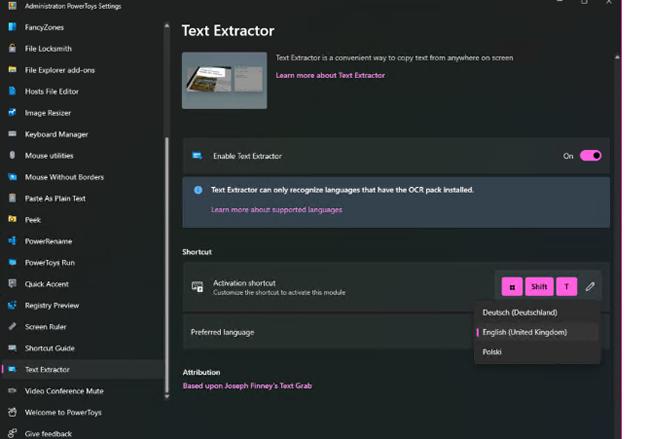This screenshot has height=439, width=650.
Task: Go to Paste As Plain Text page
Action: 56,198
